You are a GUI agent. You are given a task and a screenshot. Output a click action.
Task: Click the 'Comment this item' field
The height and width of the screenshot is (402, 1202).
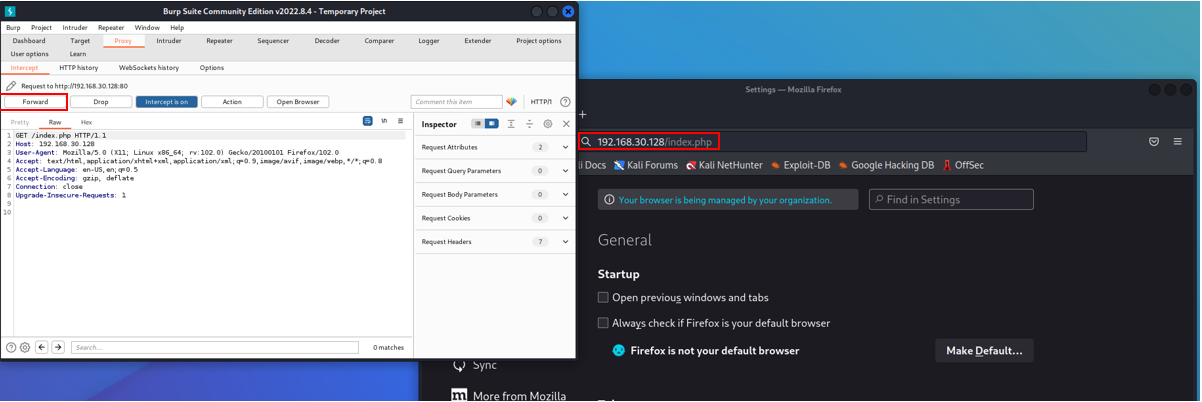coord(456,102)
